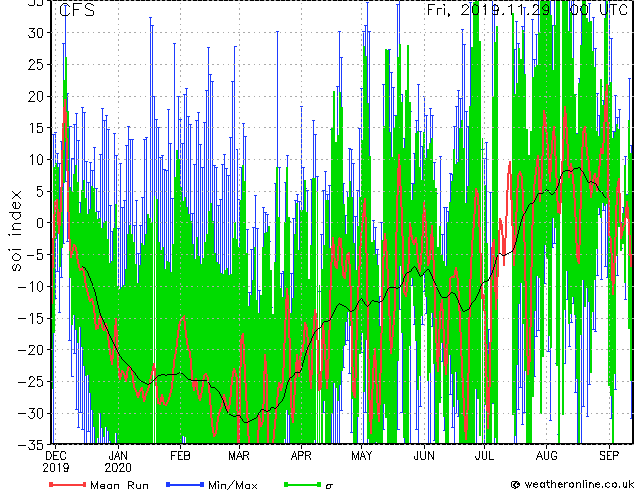Screen dimensions: 634x490
Task: Click the y-axis value -35
Action: [x=32, y=445]
